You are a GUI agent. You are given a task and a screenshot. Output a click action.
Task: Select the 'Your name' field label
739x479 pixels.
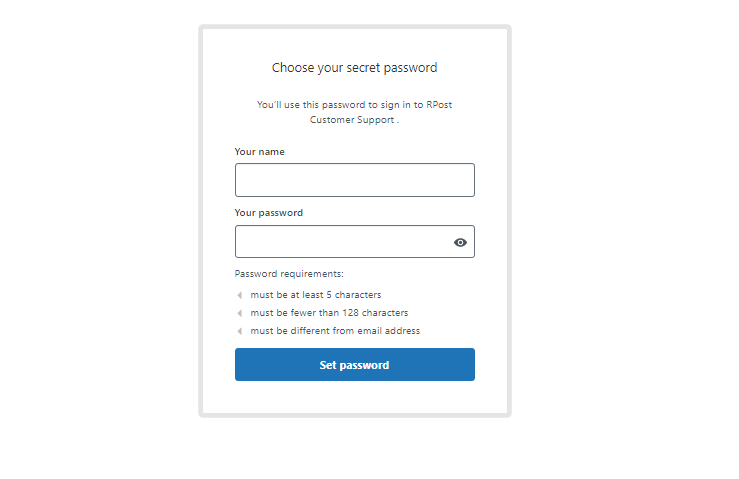coord(260,152)
